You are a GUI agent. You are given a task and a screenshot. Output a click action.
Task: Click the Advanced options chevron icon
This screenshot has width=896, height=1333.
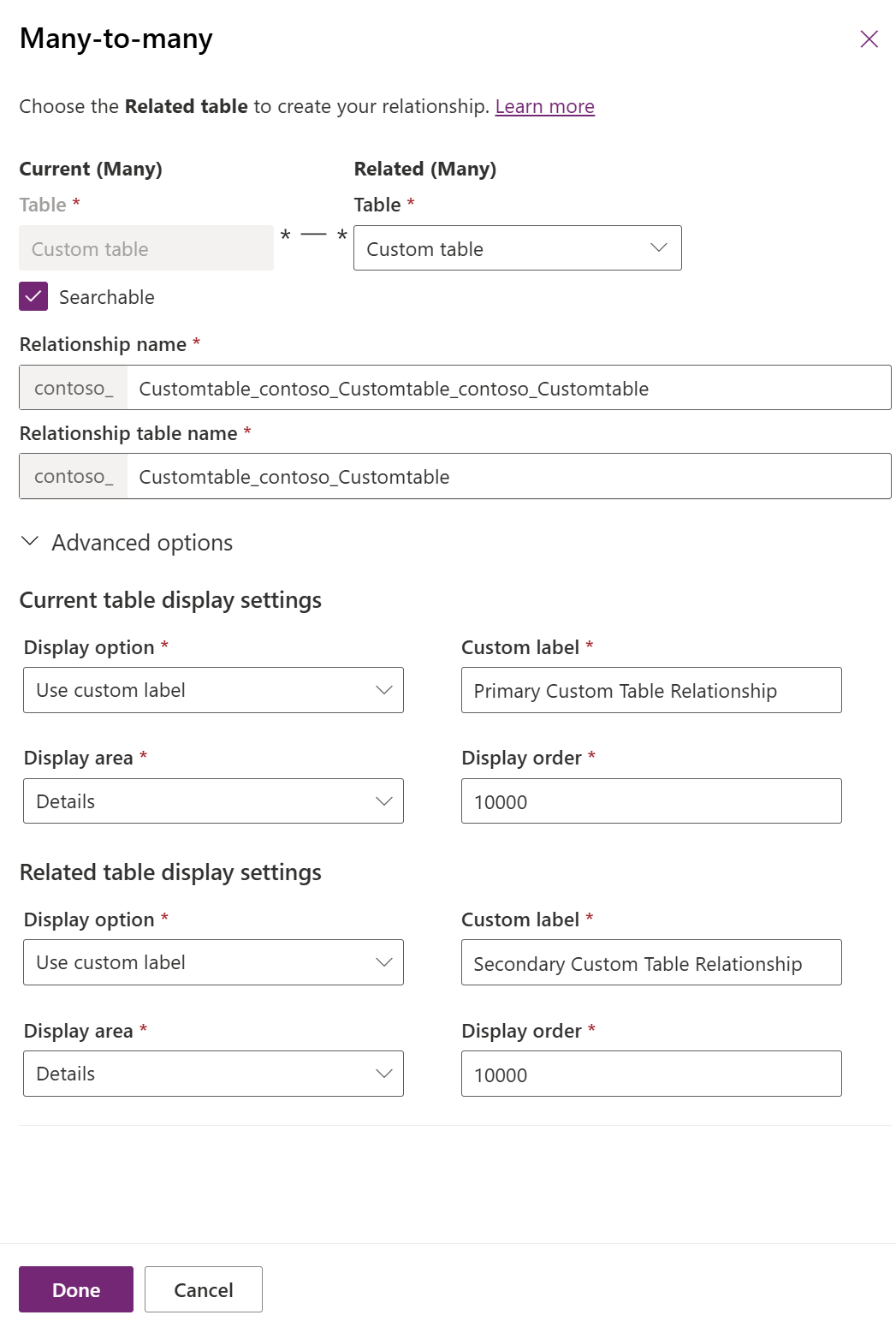click(30, 542)
